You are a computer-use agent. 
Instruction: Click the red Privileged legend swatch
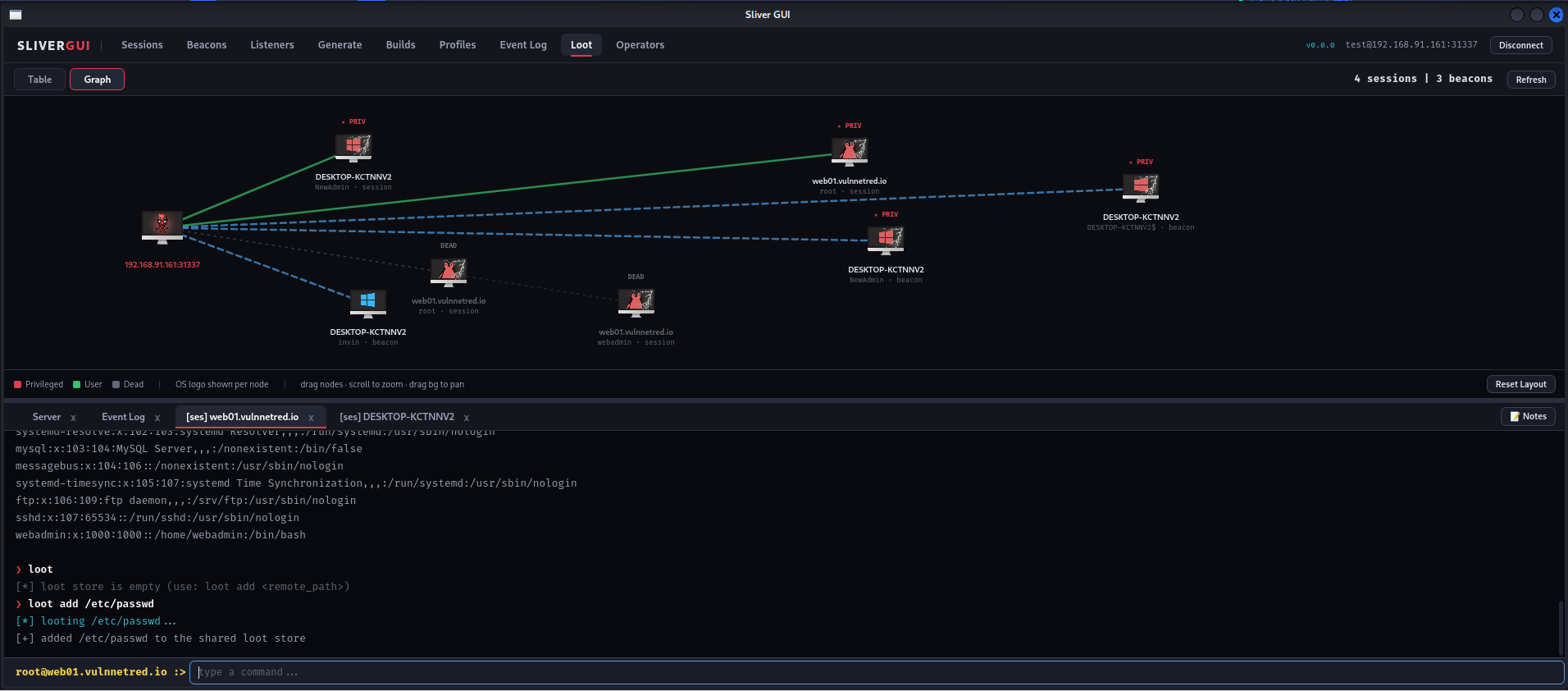point(18,384)
